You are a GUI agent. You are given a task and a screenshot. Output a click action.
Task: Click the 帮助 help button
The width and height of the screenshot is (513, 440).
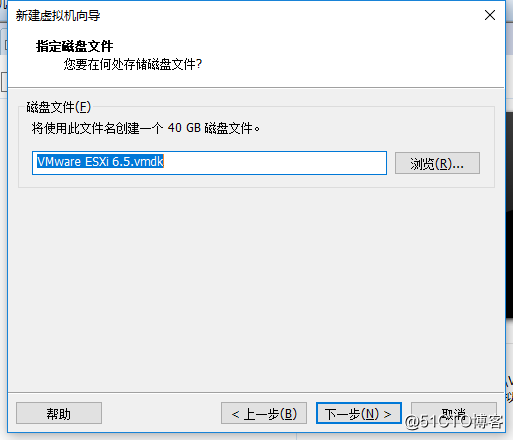pyautogui.click(x=59, y=413)
